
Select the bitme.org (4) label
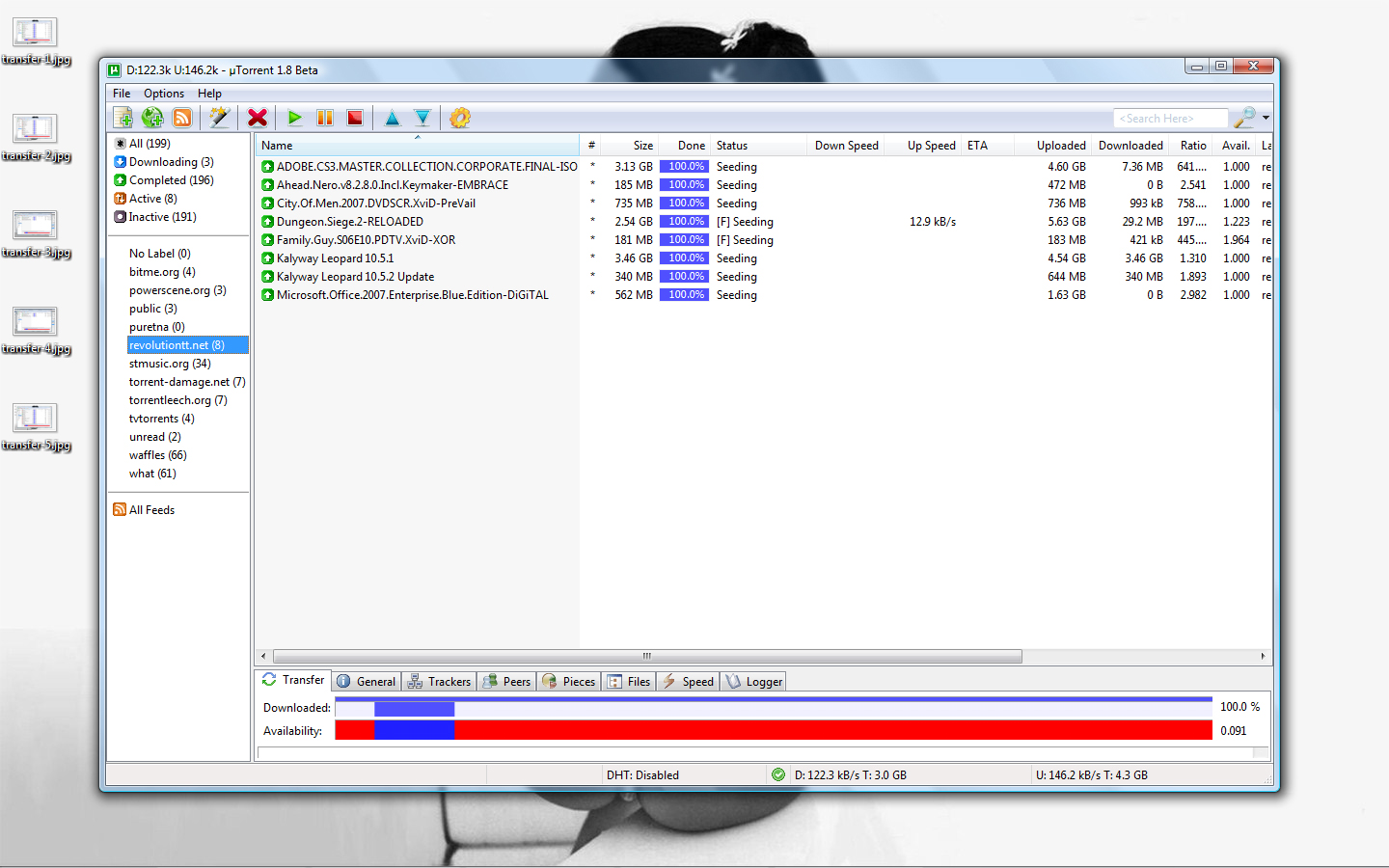(162, 272)
